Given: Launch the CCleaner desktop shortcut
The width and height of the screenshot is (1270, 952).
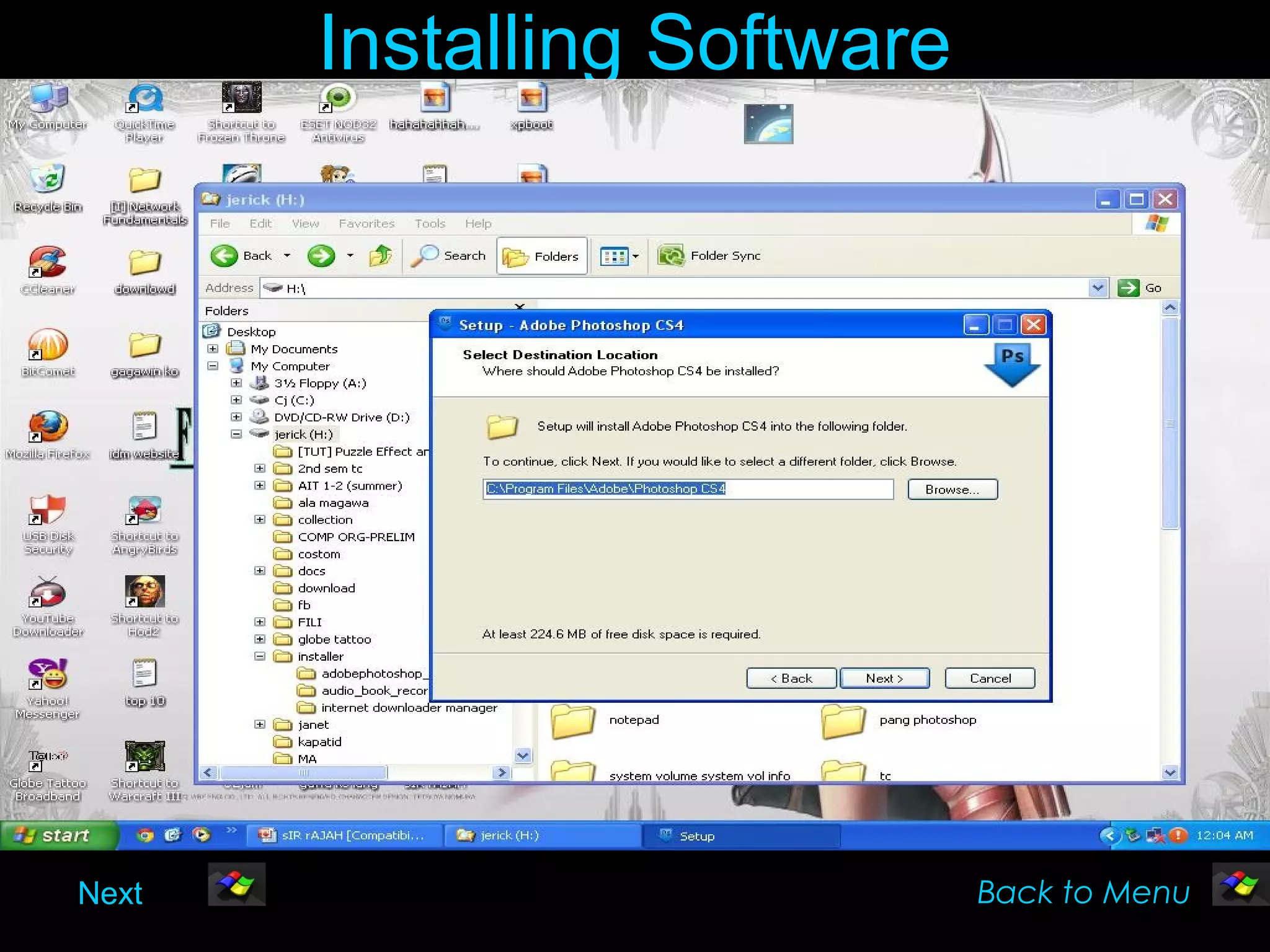Looking at the screenshot, I should click(48, 270).
